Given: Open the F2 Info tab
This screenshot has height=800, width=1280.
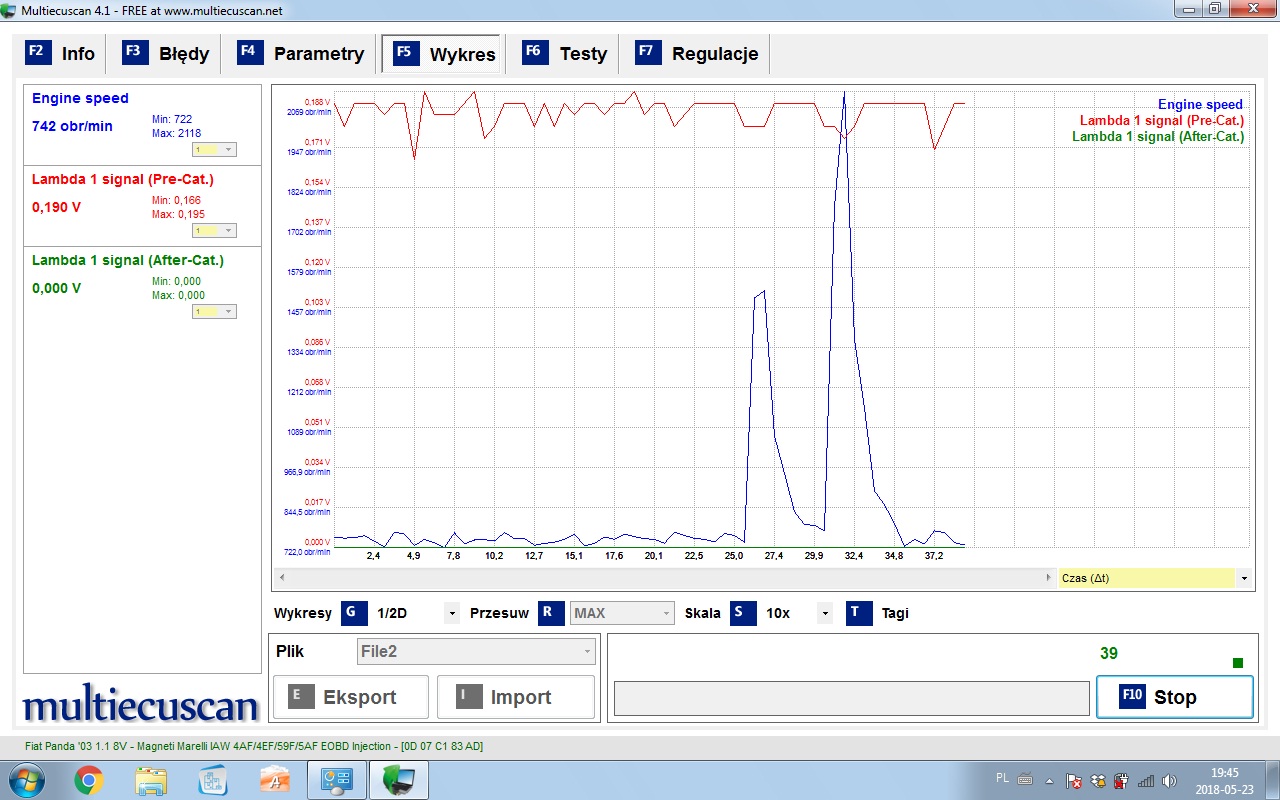Looking at the screenshot, I should point(61,54).
